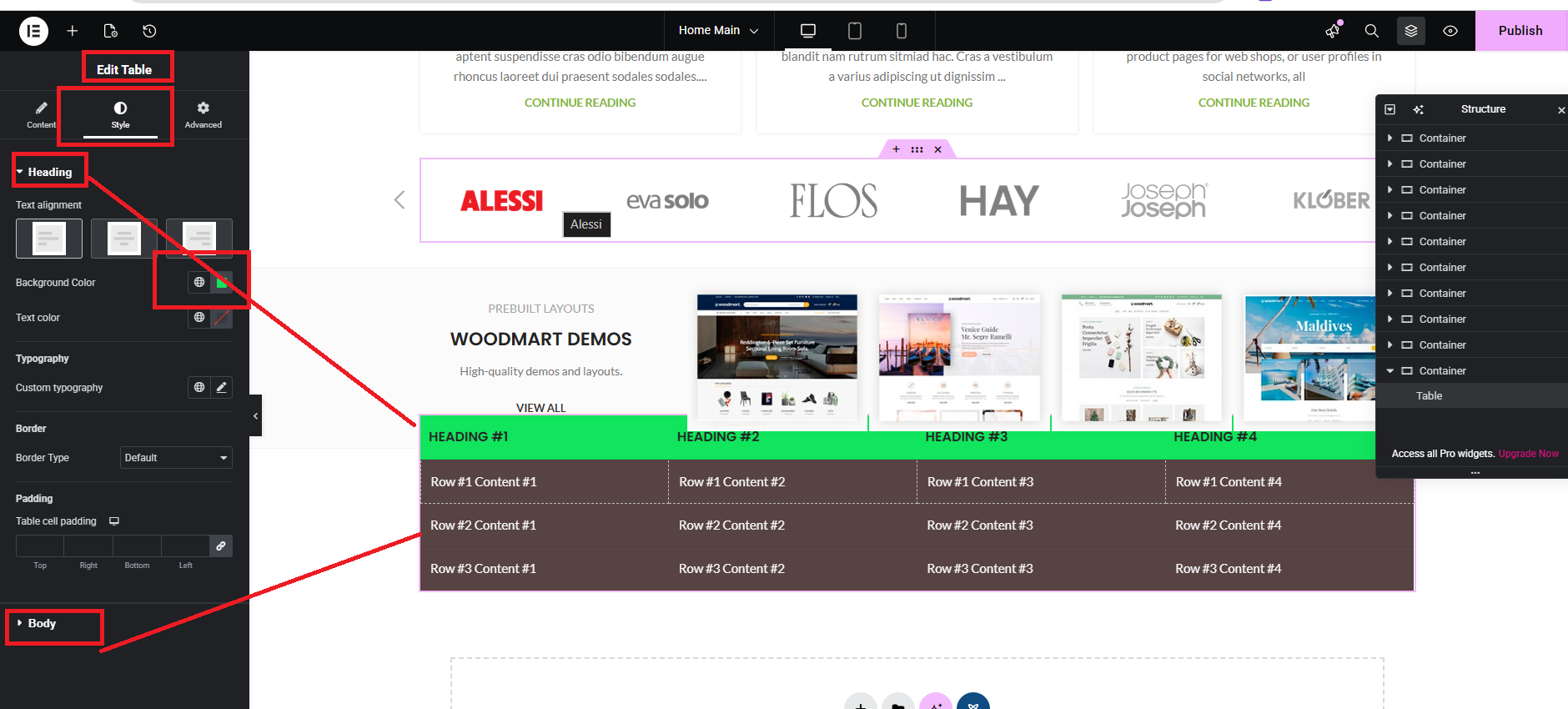This screenshot has height=709, width=1568.
Task: Click the Row #2 Content #1 cell
Action: click(545, 525)
